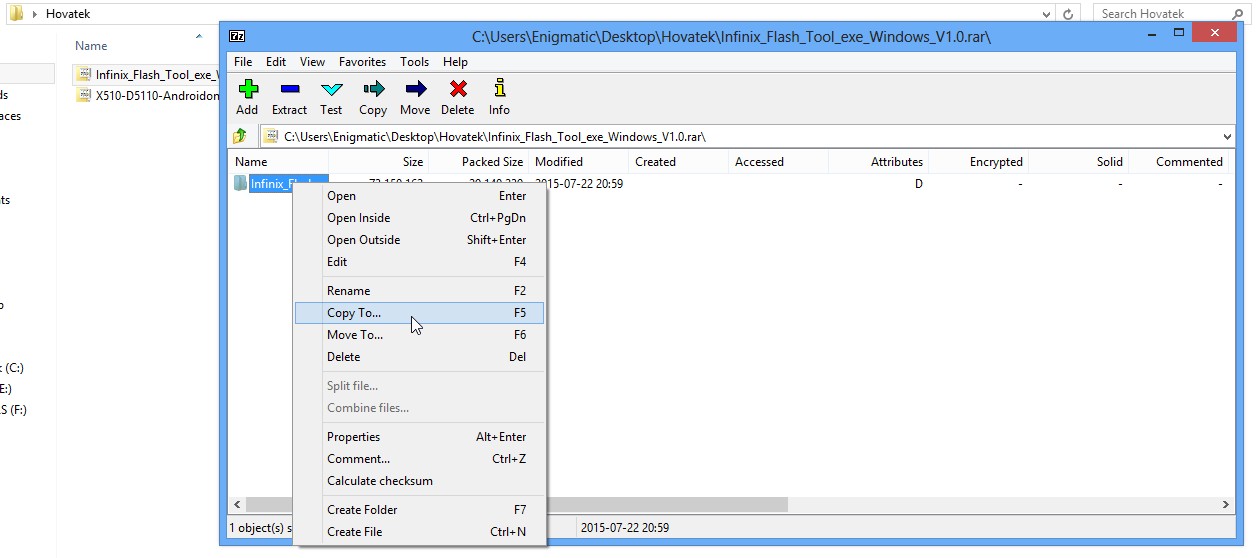Sort by the Name column header in 7-Zip
1258x558 pixels.
[278, 162]
